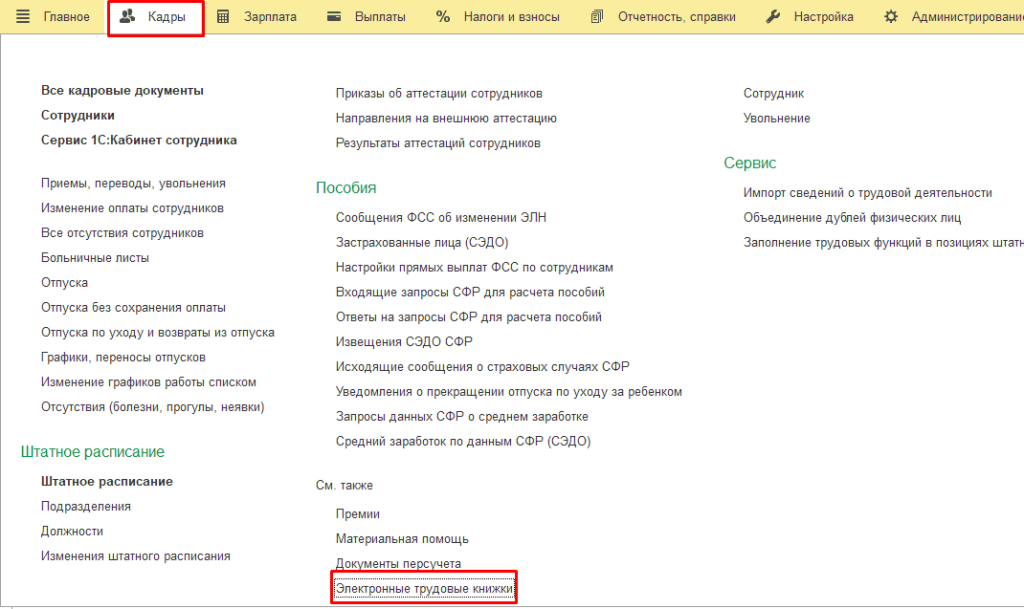Viewport: 1024px width, 609px height.
Task: Switch to the Главное menu section
Action: (65, 15)
